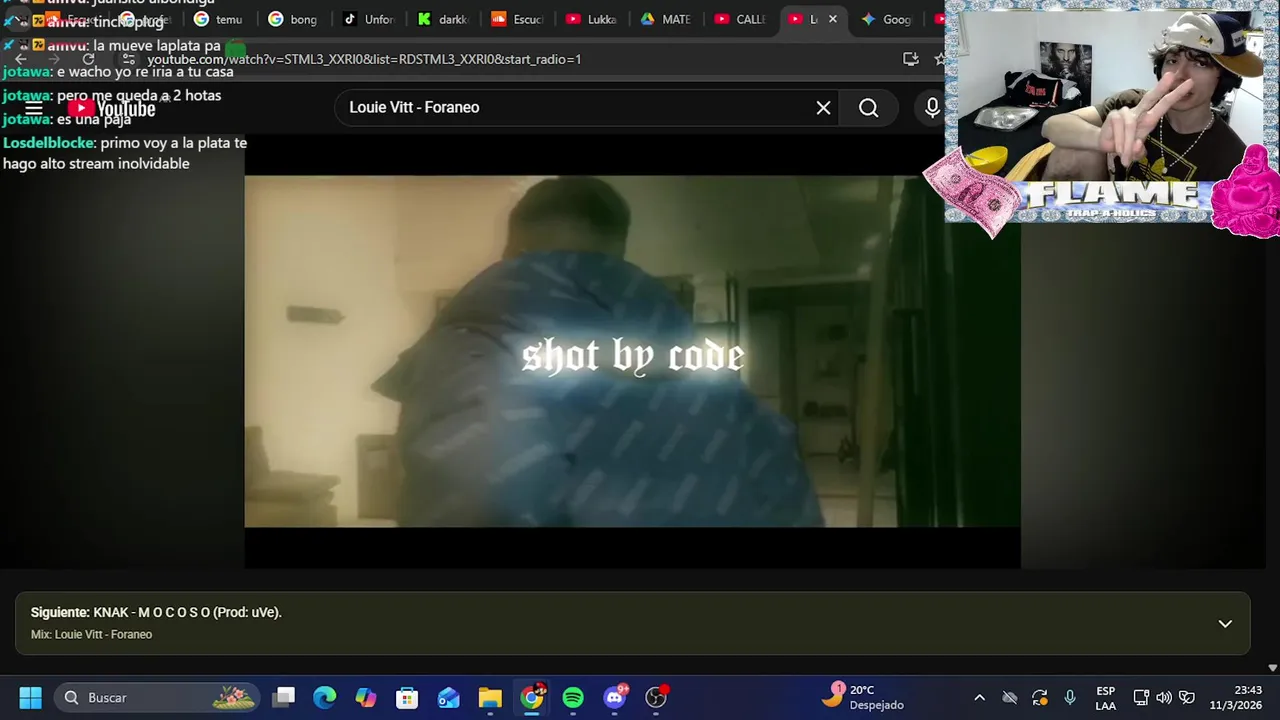Image resolution: width=1280 pixels, height=720 pixels.
Task: Go back to previous browser page
Action: point(20,59)
